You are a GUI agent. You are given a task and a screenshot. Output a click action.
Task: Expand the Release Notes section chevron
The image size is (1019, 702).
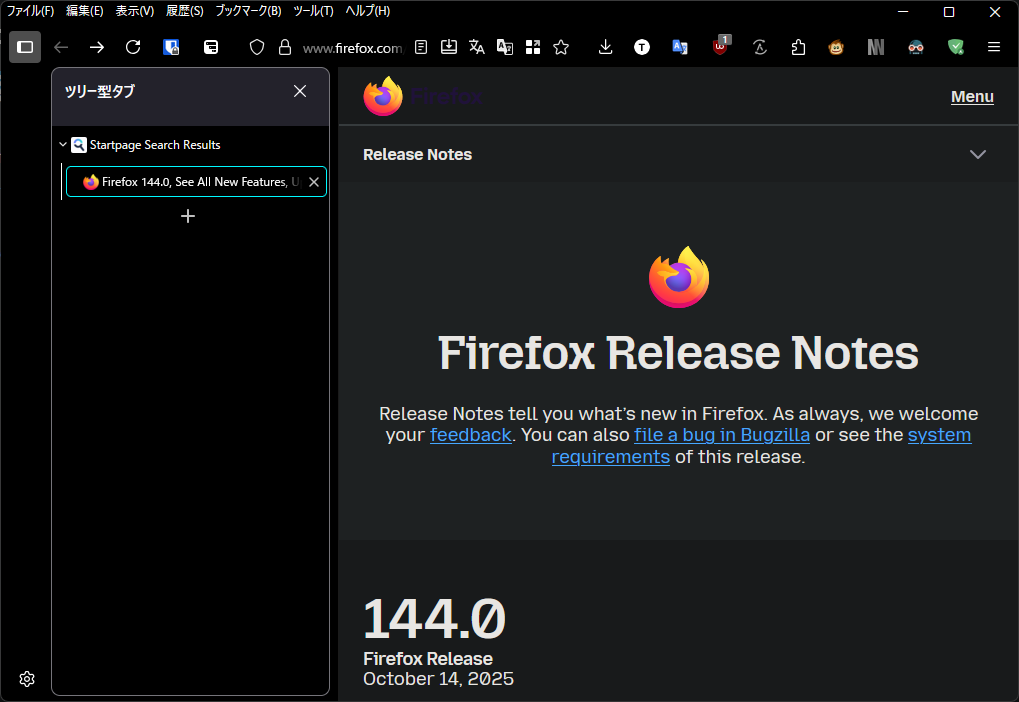[977, 154]
